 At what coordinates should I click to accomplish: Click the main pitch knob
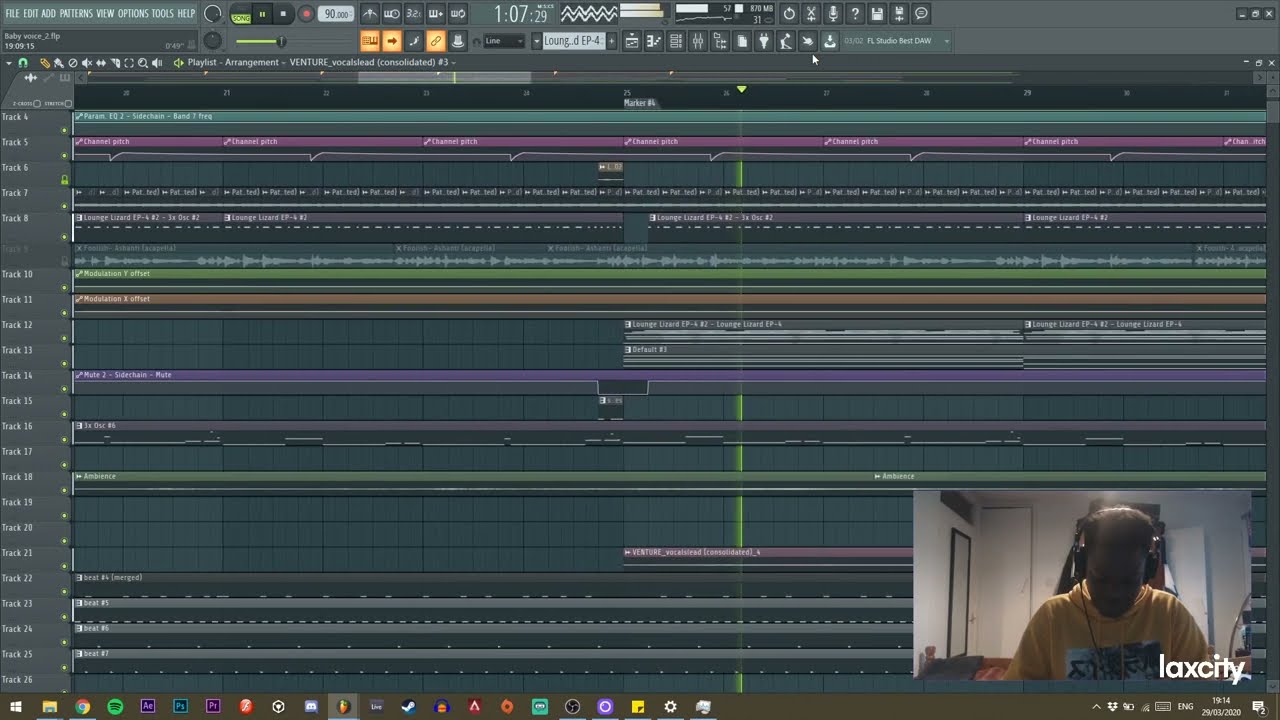point(212,40)
